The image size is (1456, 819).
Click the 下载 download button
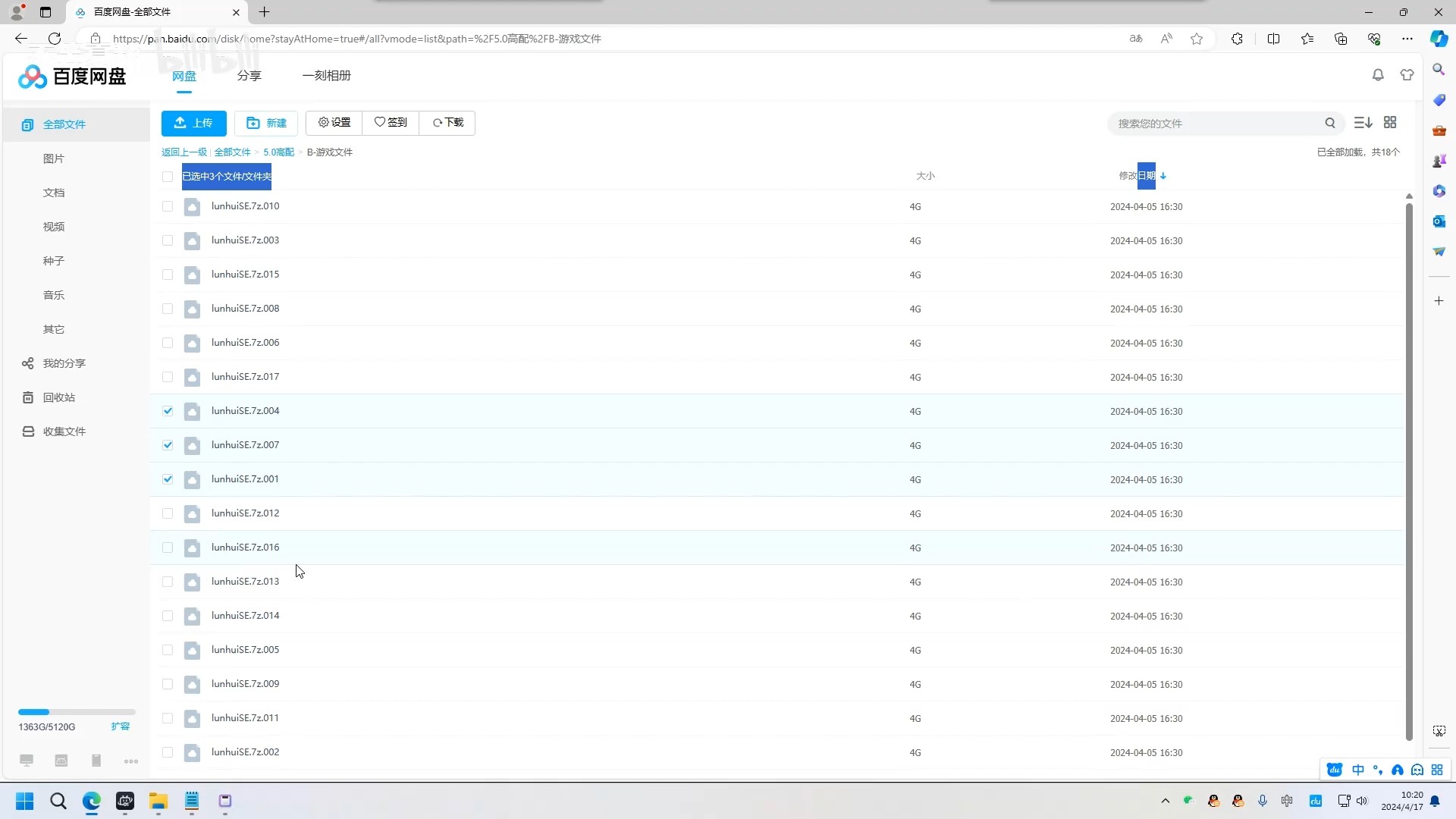tap(447, 123)
